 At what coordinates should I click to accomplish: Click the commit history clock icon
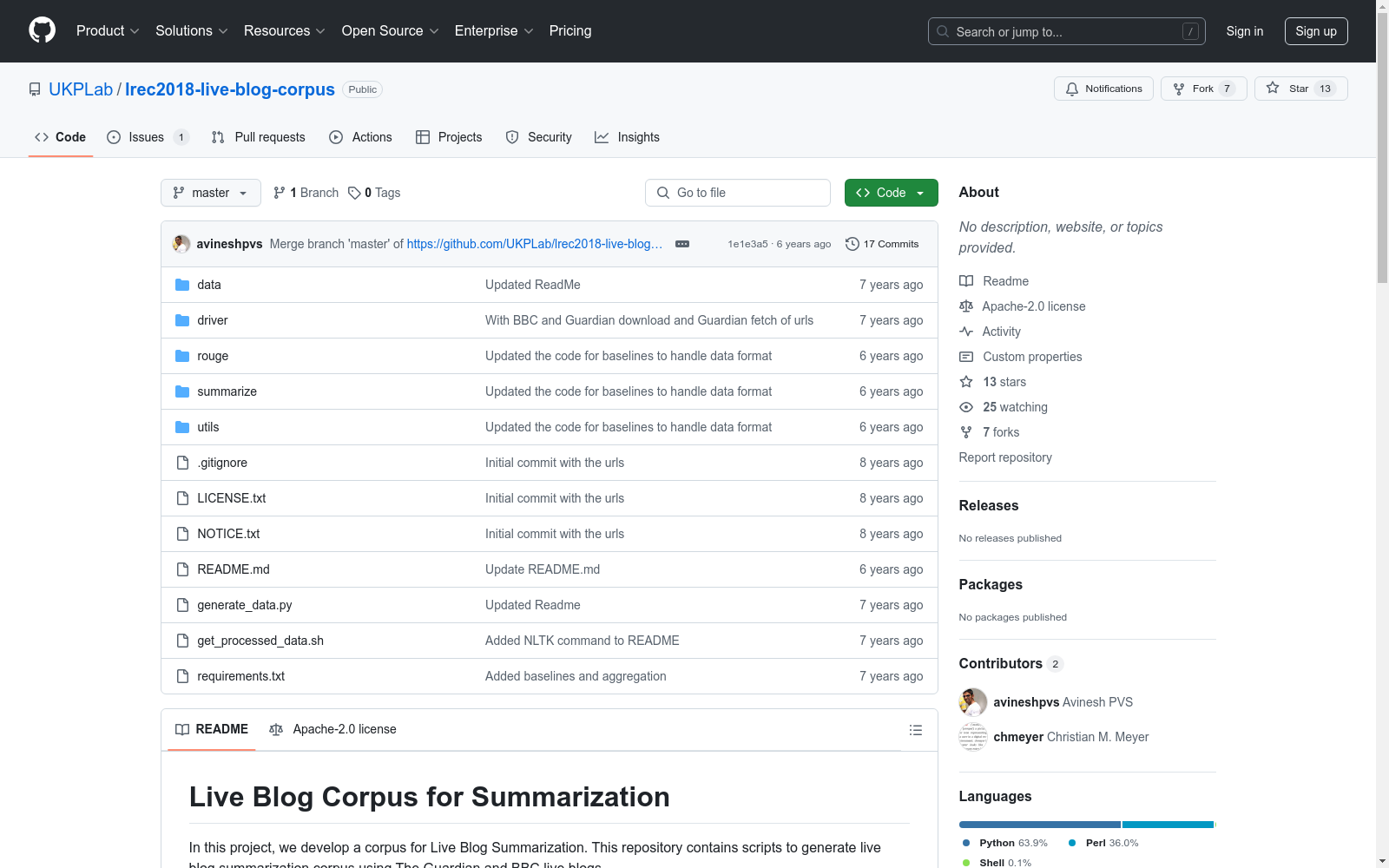pyautogui.click(x=852, y=244)
